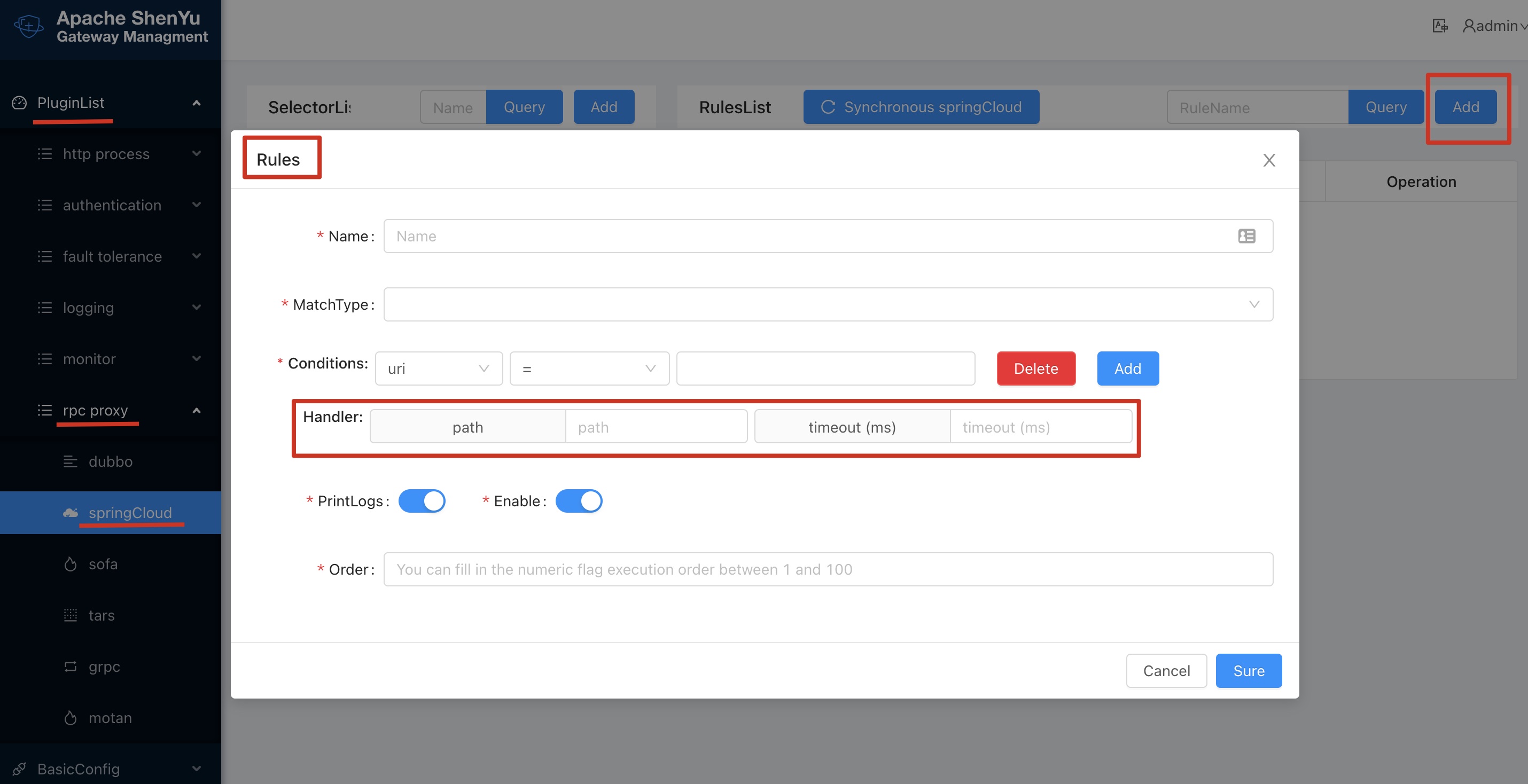Click the sofa flame icon
The image size is (1528, 784).
pos(71,564)
